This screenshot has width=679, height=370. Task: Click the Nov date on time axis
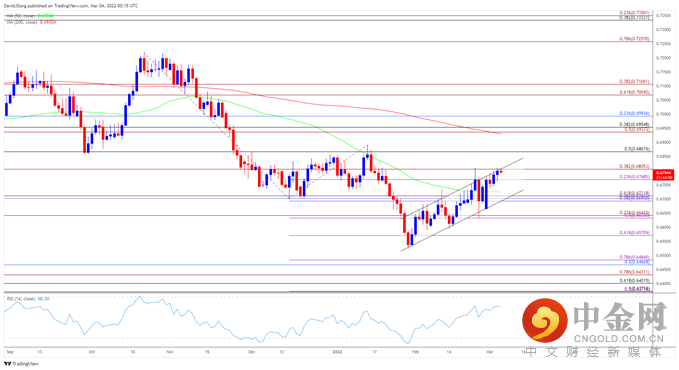(170, 352)
